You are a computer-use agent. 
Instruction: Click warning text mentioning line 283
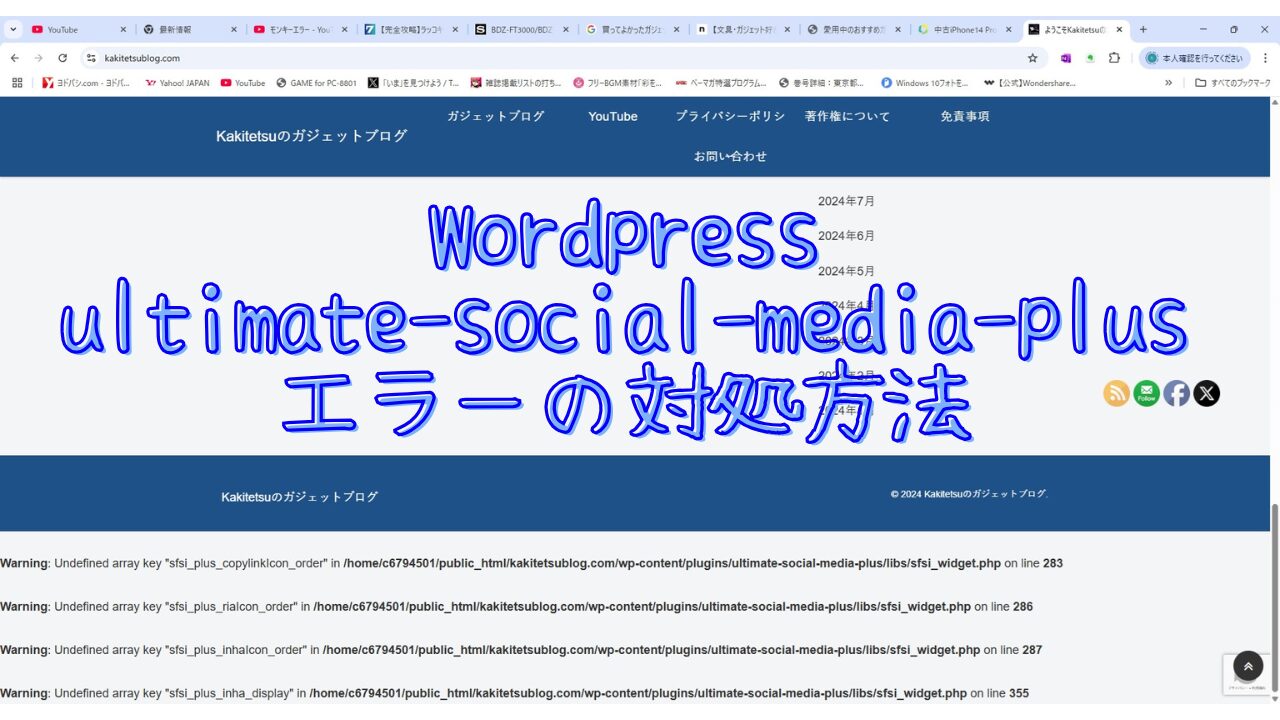[531, 563]
